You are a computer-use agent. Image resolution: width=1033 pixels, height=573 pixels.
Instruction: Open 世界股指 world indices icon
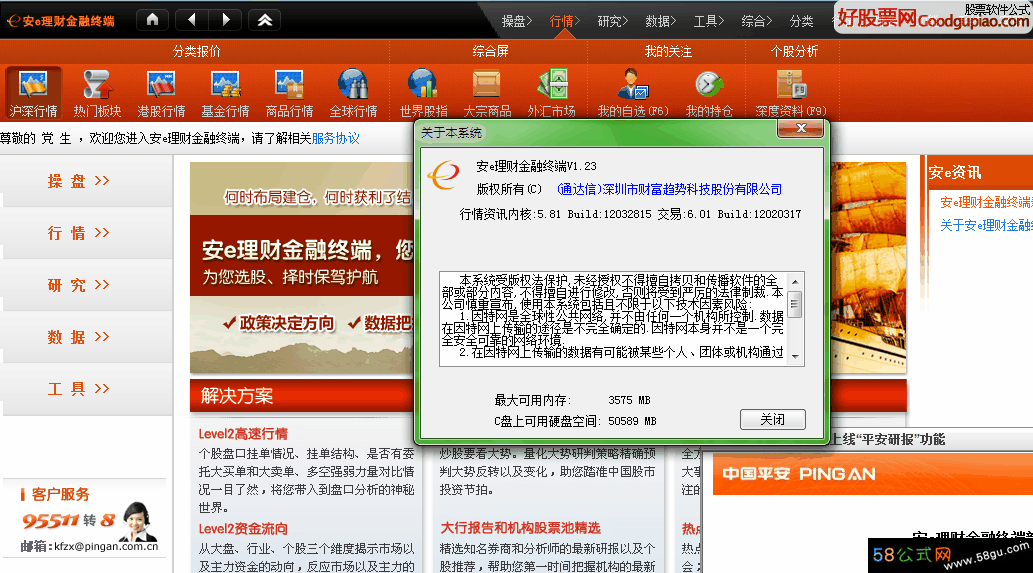pyautogui.click(x=423, y=93)
